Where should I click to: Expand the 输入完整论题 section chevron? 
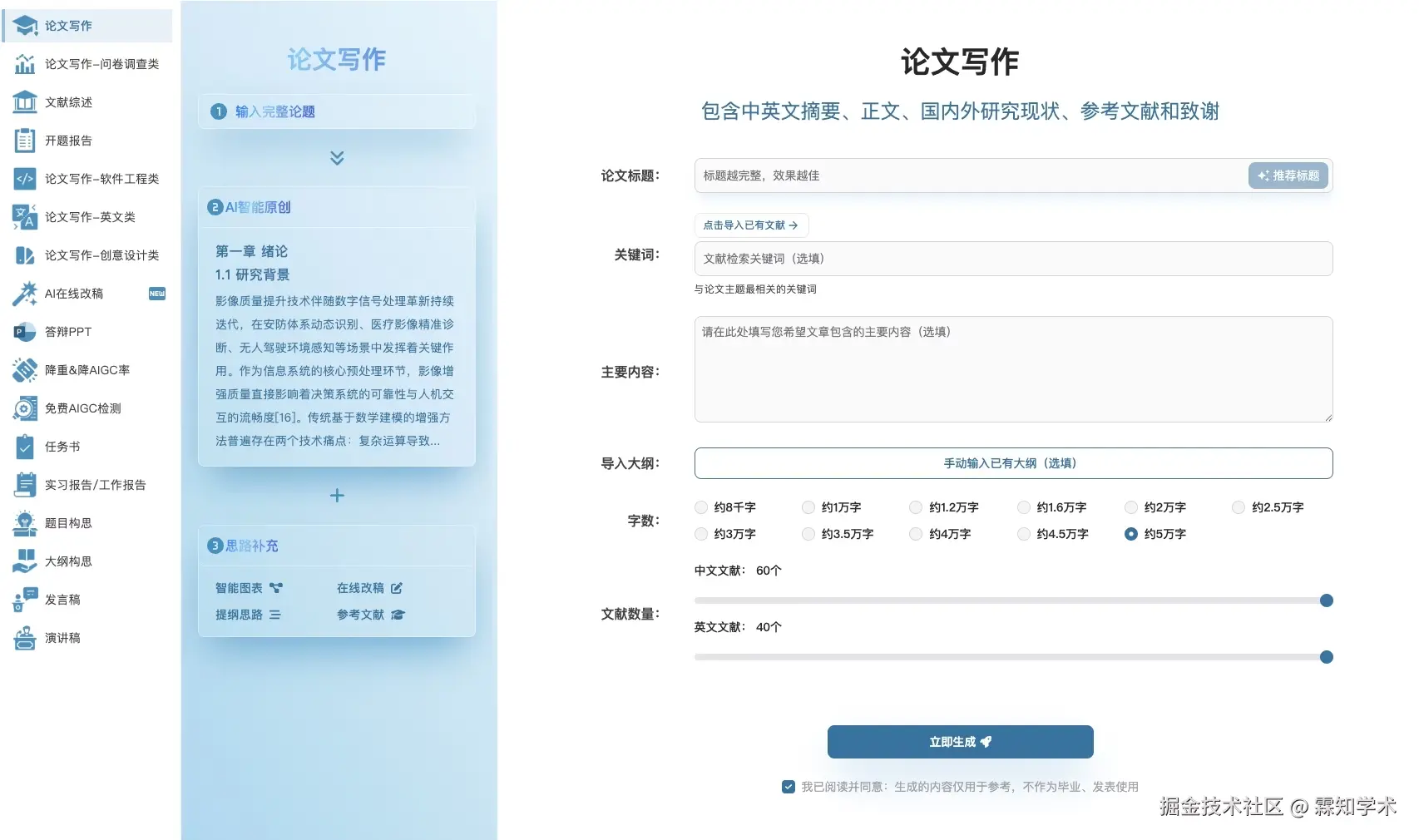[x=336, y=158]
